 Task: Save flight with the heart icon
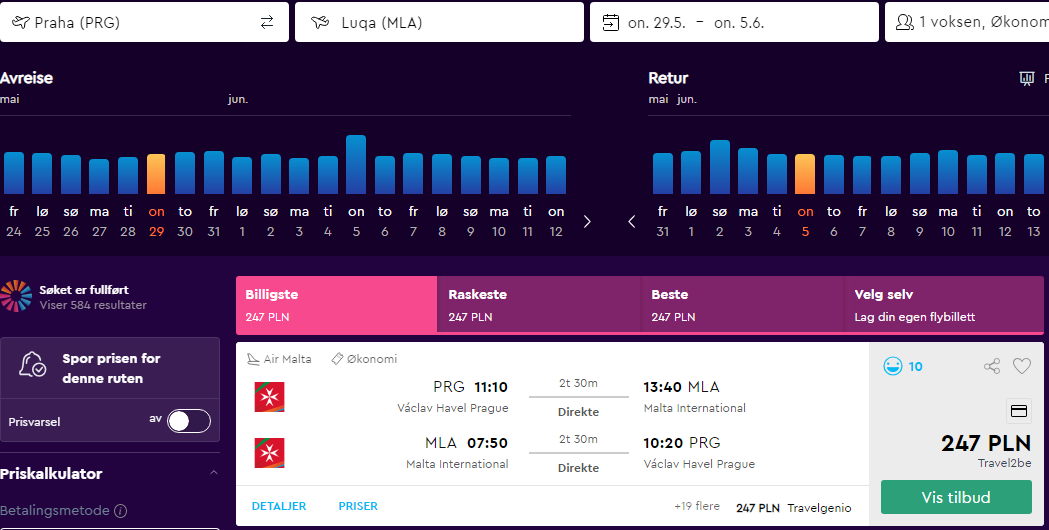1022,366
